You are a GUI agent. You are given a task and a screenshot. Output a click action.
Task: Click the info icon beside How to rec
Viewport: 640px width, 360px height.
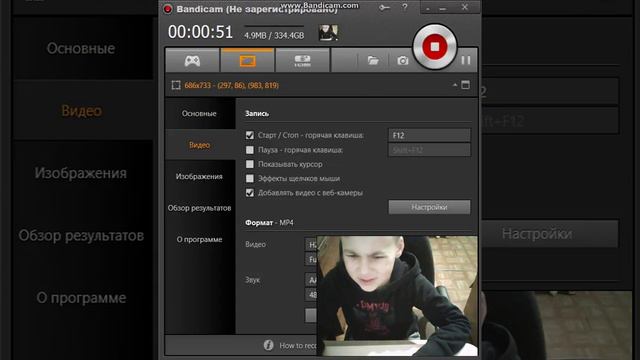coord(268,345)
